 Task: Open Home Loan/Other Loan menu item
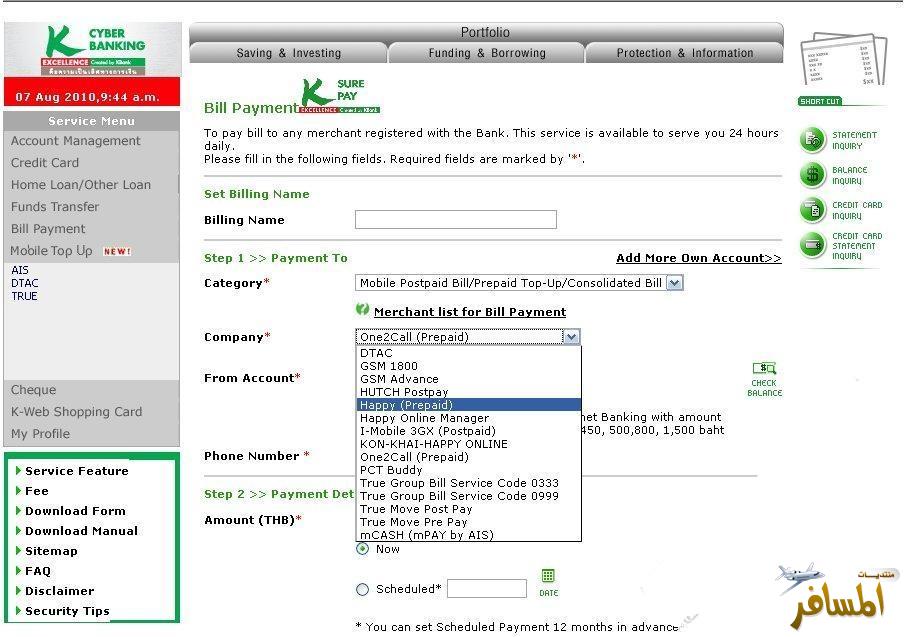(x=80, y=185)
